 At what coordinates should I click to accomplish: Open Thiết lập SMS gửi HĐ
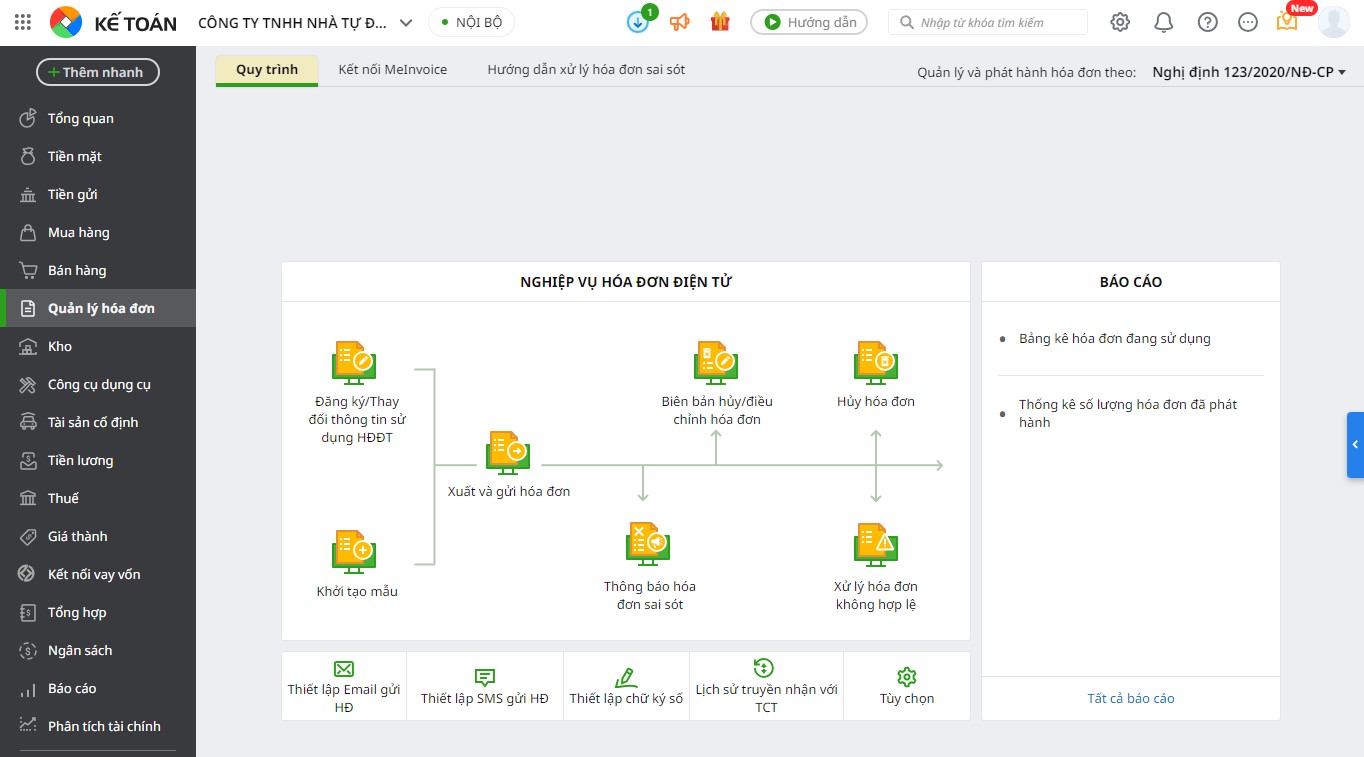pyautogui.click(x=485, y=686)
